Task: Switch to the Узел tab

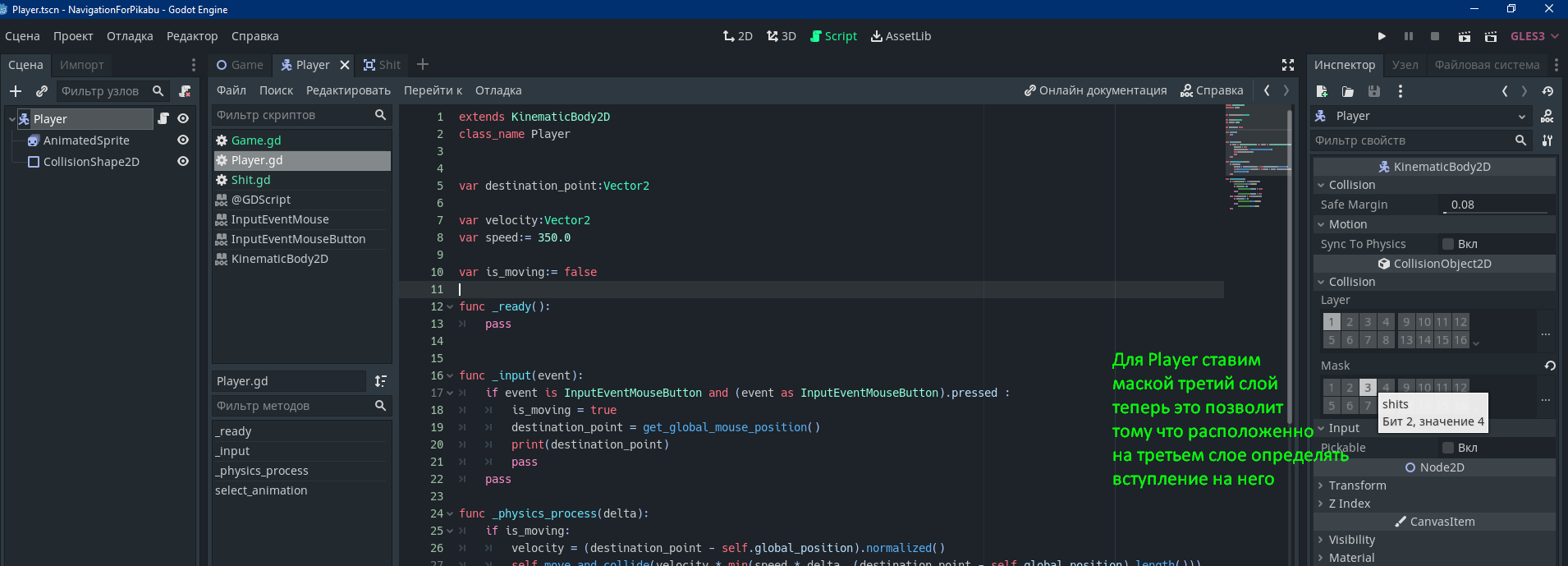Action: [1405, 65]
